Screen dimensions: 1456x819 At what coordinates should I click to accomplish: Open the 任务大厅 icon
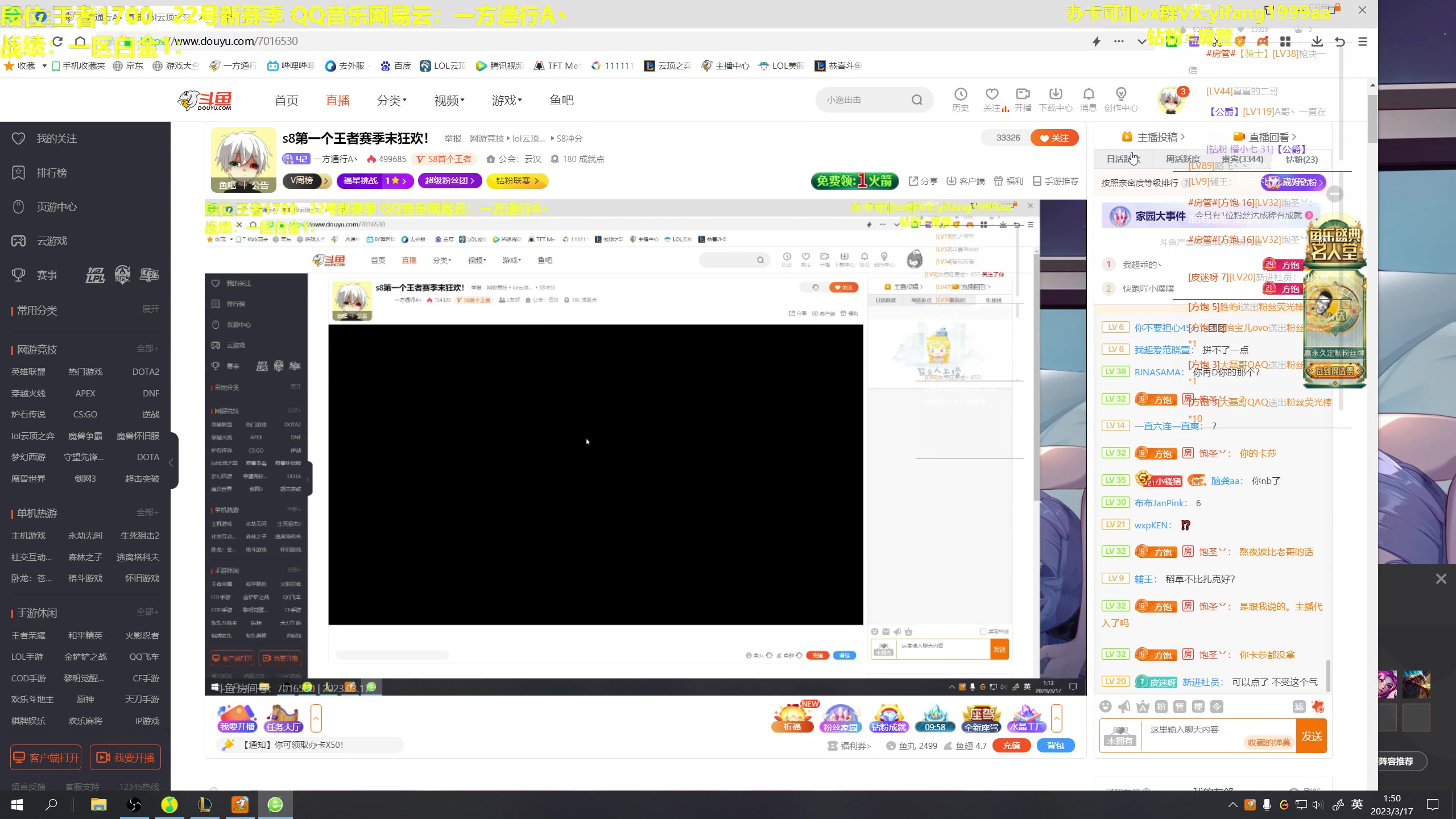(284, 718)
